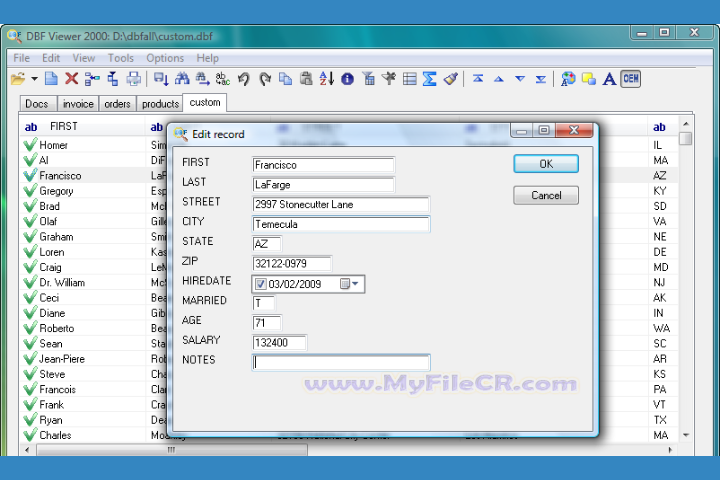Click the SALARY field containing 132400
The image size is (720, 480).
pos(279,343)
